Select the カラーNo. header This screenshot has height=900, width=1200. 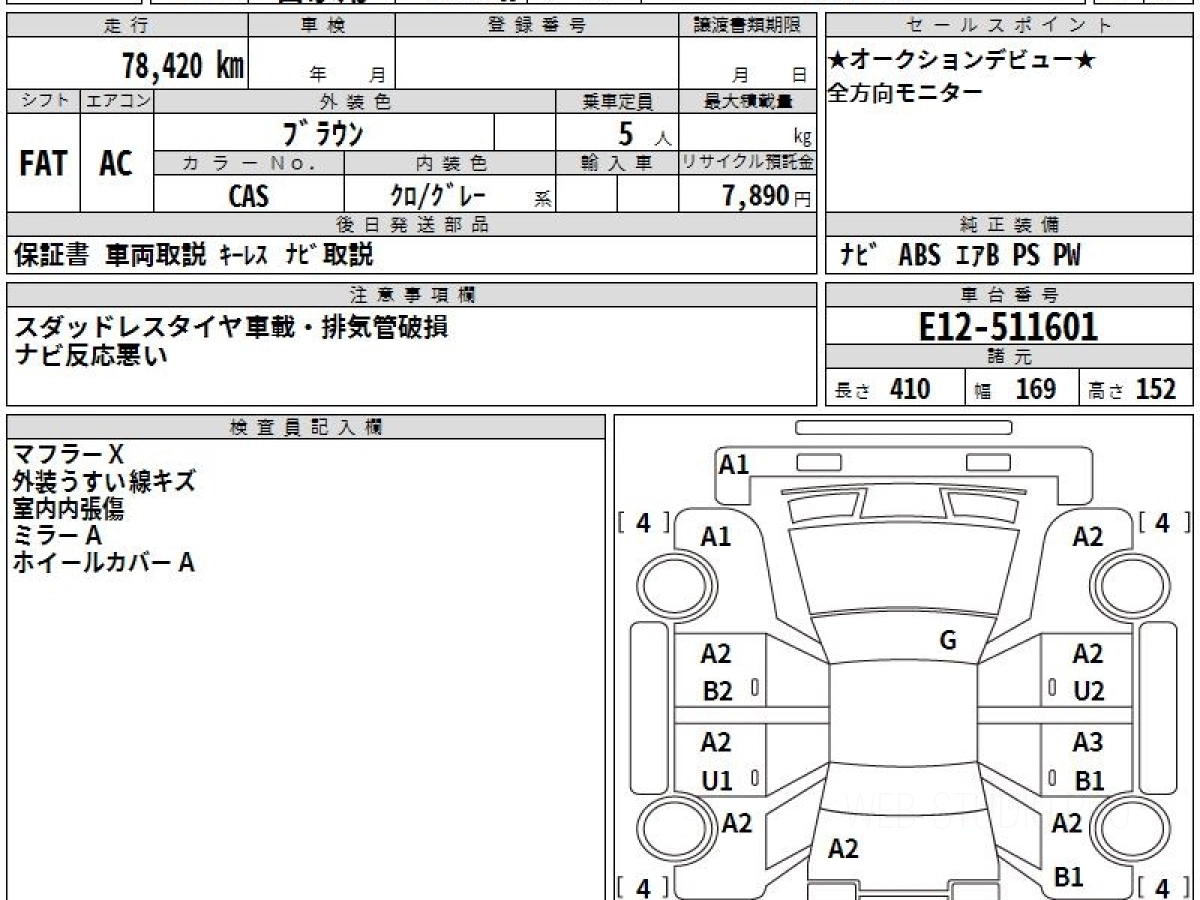pos(249,163)
